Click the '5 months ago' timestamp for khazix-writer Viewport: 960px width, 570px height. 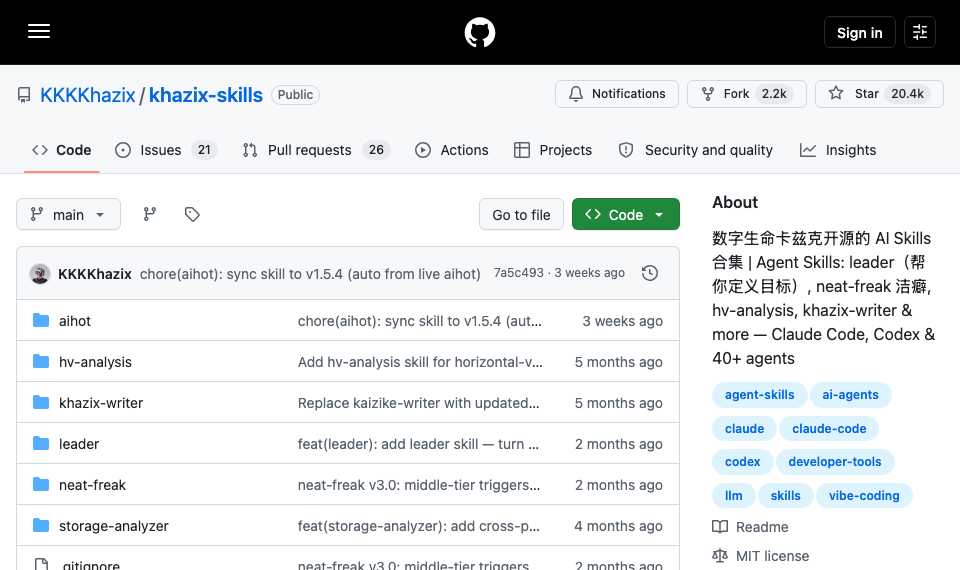click(x=618, y=403)
